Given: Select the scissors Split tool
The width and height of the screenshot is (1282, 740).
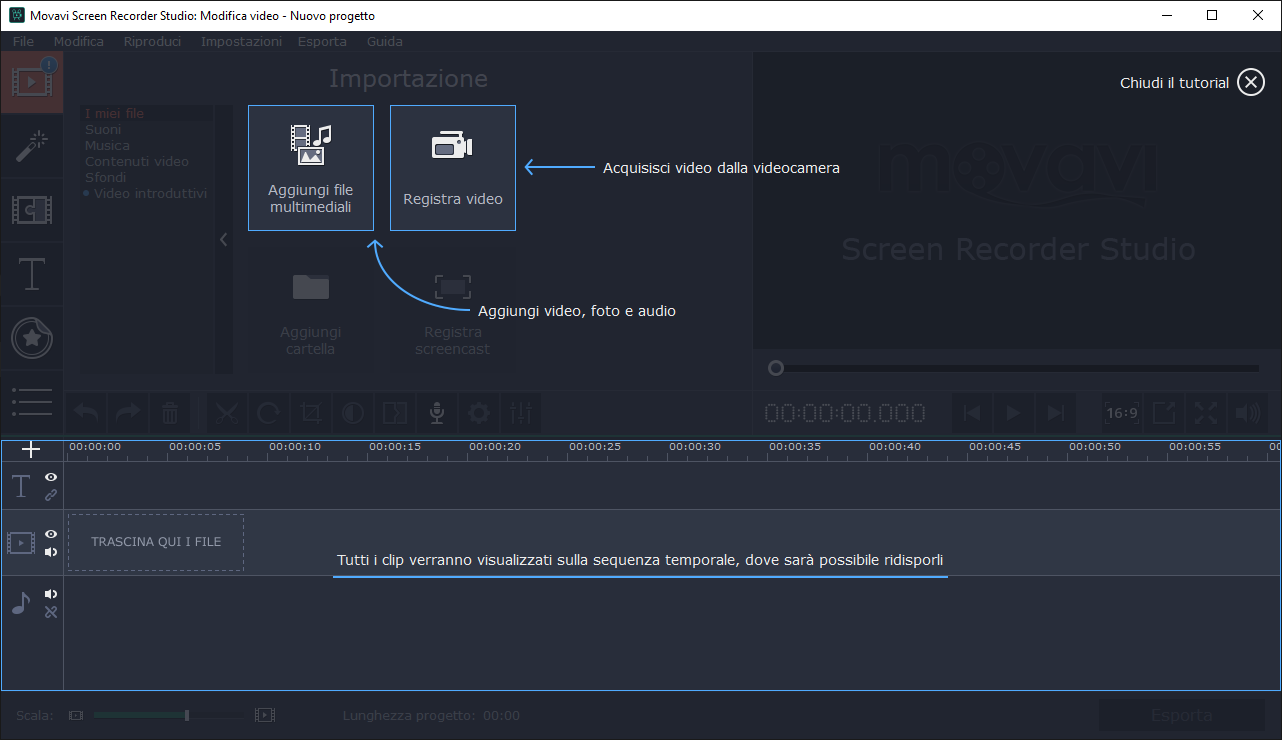Looking at the screenshot, I should tap(227, 412).
